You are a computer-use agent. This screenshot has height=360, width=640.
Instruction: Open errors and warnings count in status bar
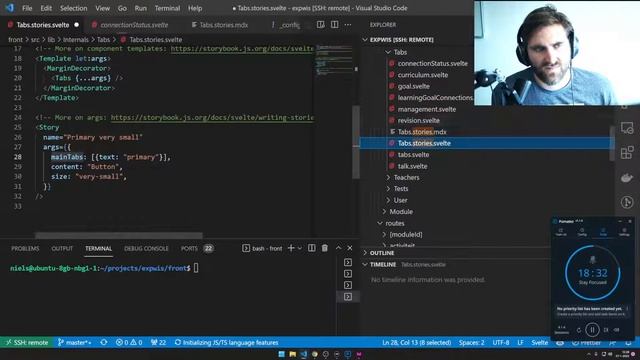129,342
